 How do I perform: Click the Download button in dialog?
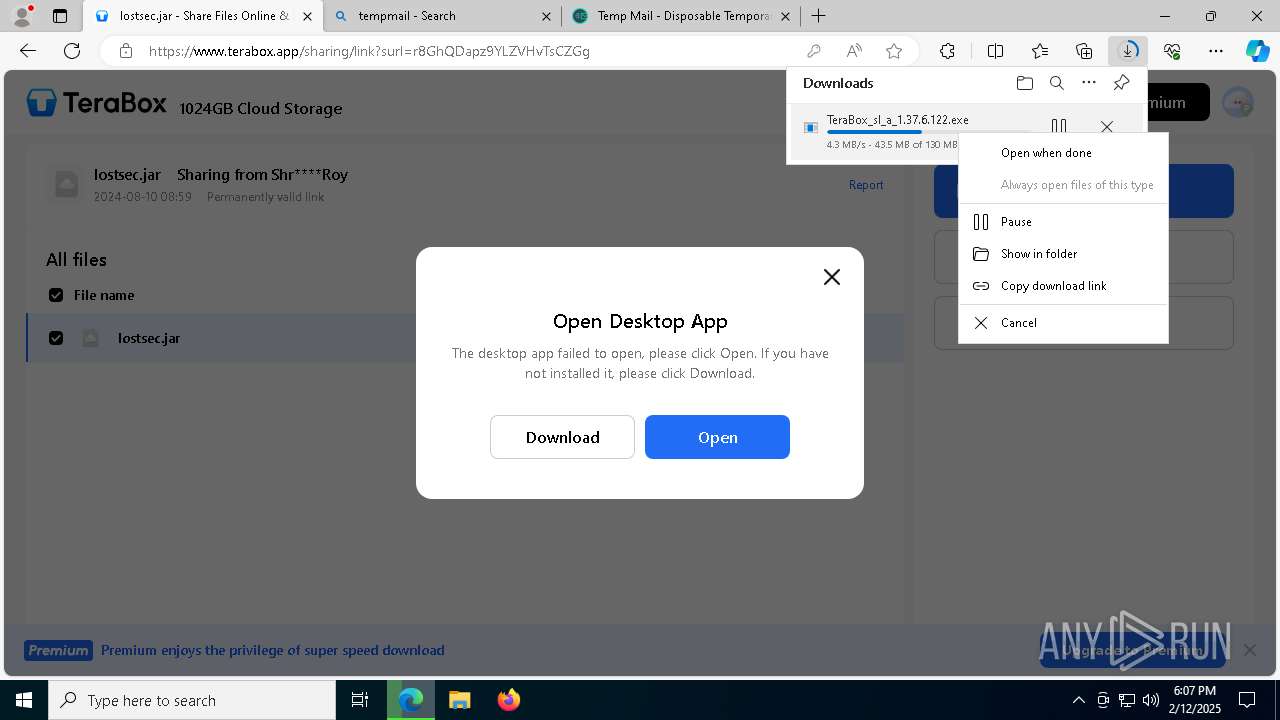562,437
